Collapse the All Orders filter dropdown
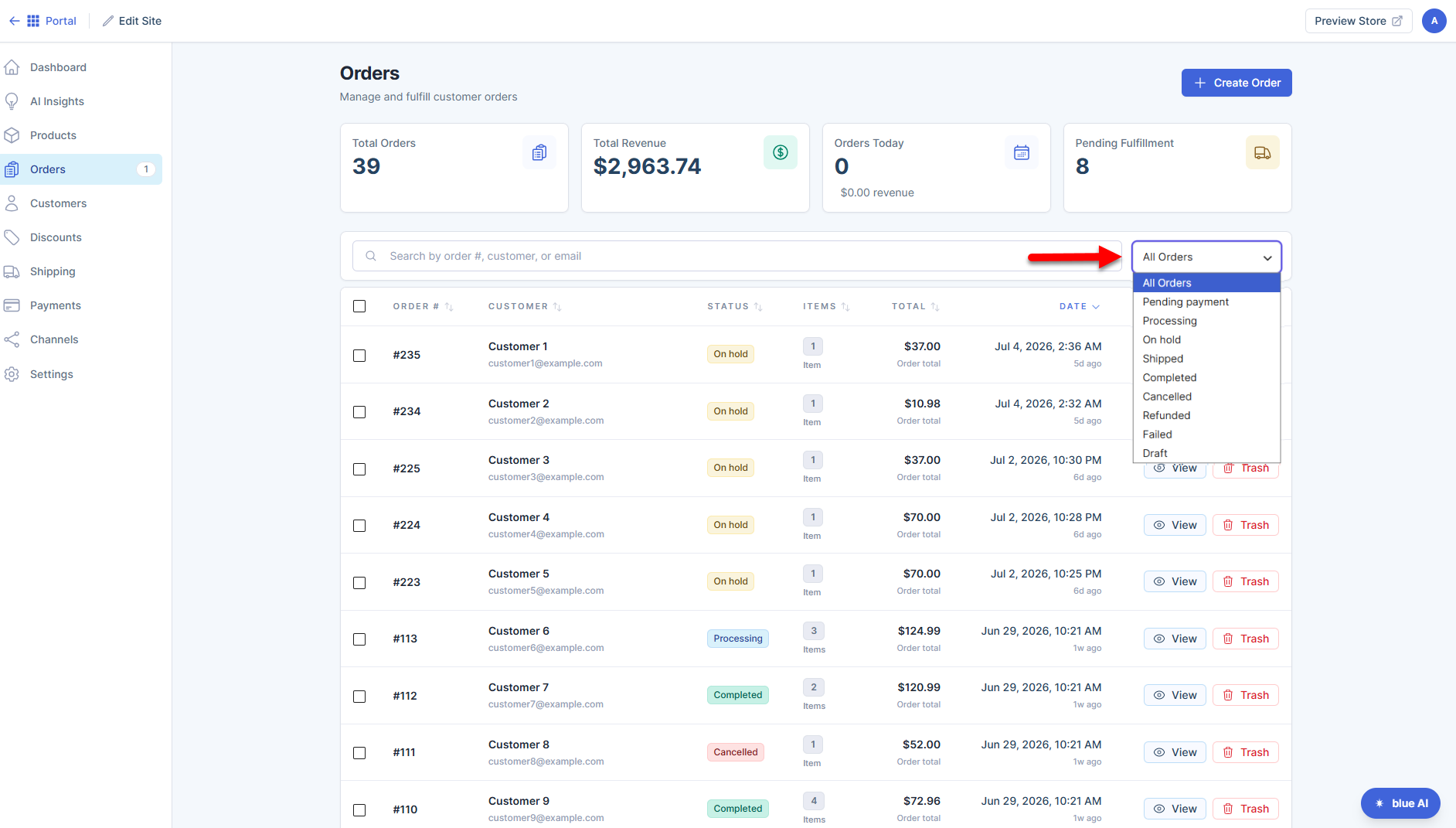The height and width of the screenshot is (828, 1456). point(1206,257)
